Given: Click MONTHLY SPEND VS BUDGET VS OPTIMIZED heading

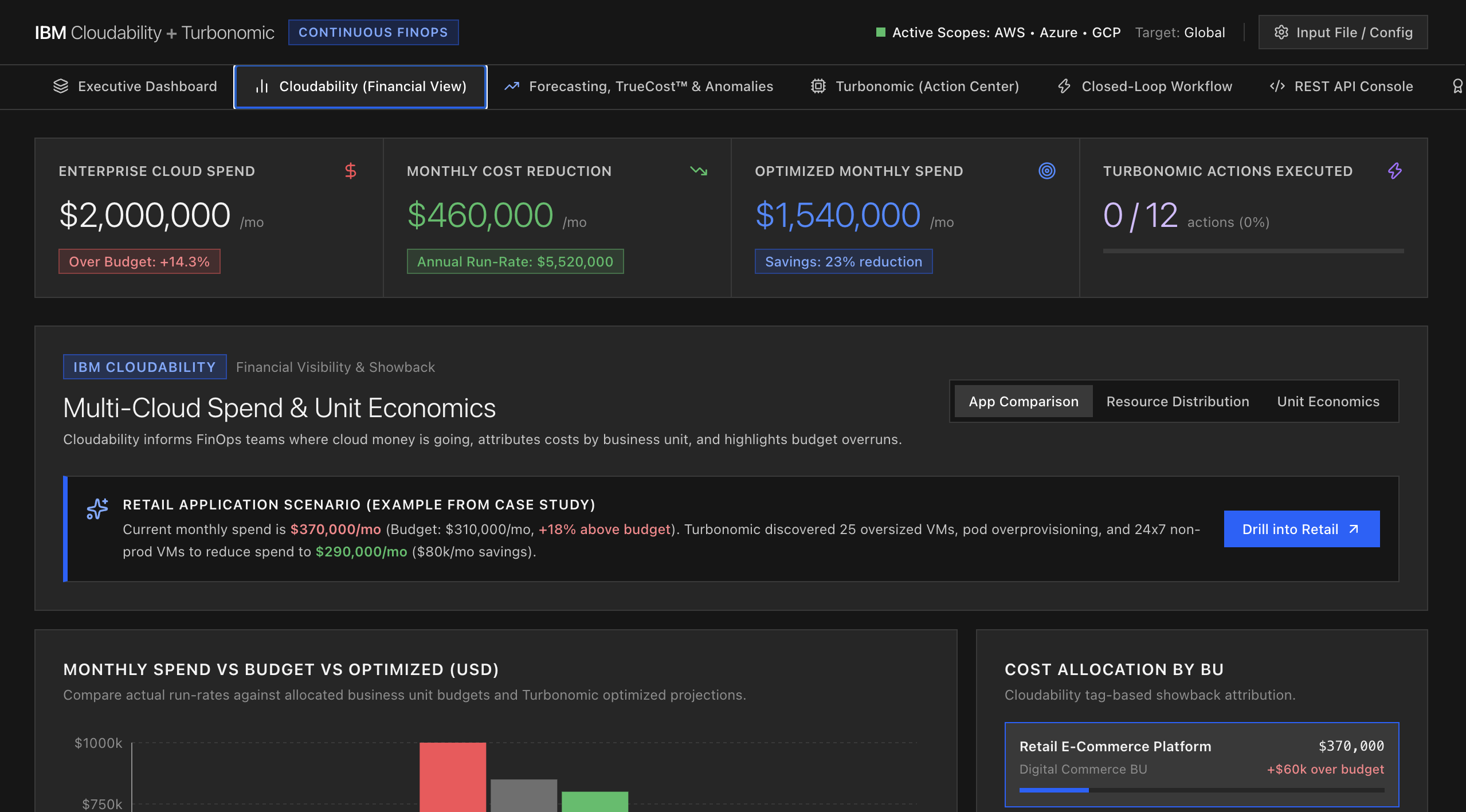Looking at the screenshot, I should pyautogui.click(x=281, y=669).
